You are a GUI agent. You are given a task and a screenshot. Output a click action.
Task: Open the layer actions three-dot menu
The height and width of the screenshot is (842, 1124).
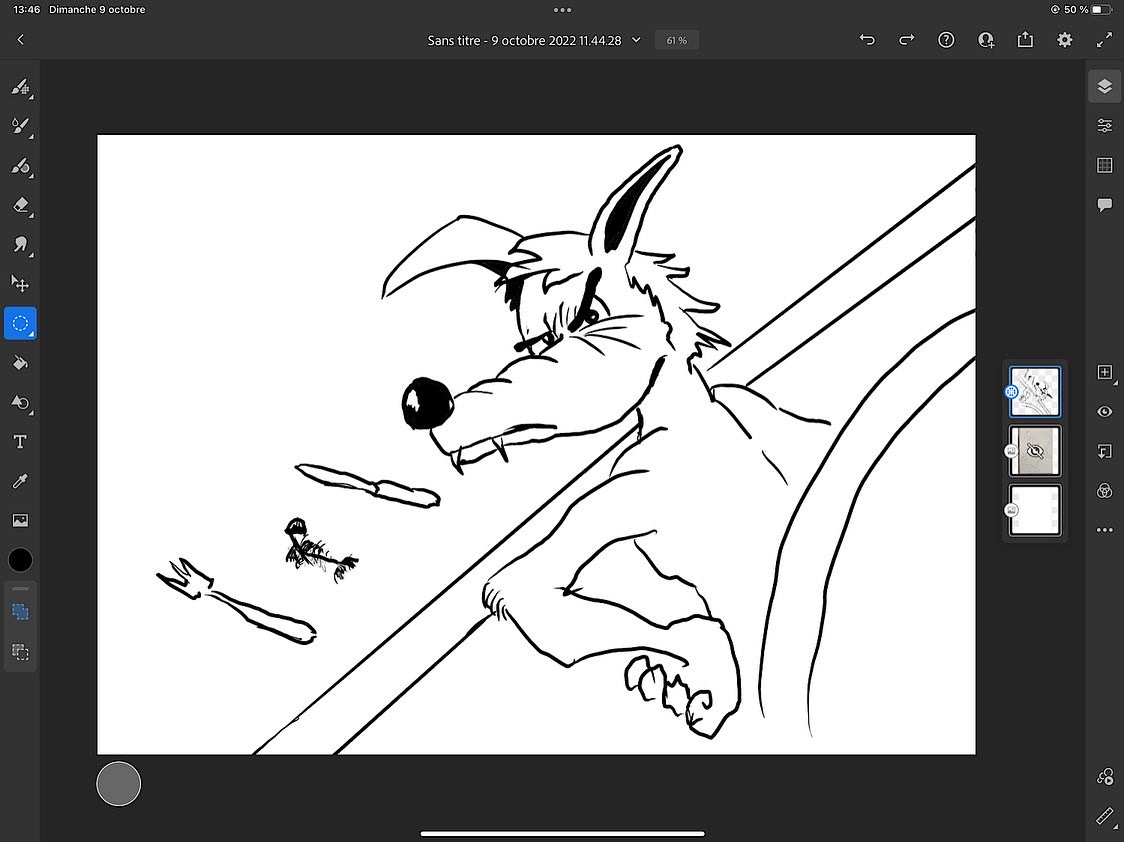[1105, 530]
